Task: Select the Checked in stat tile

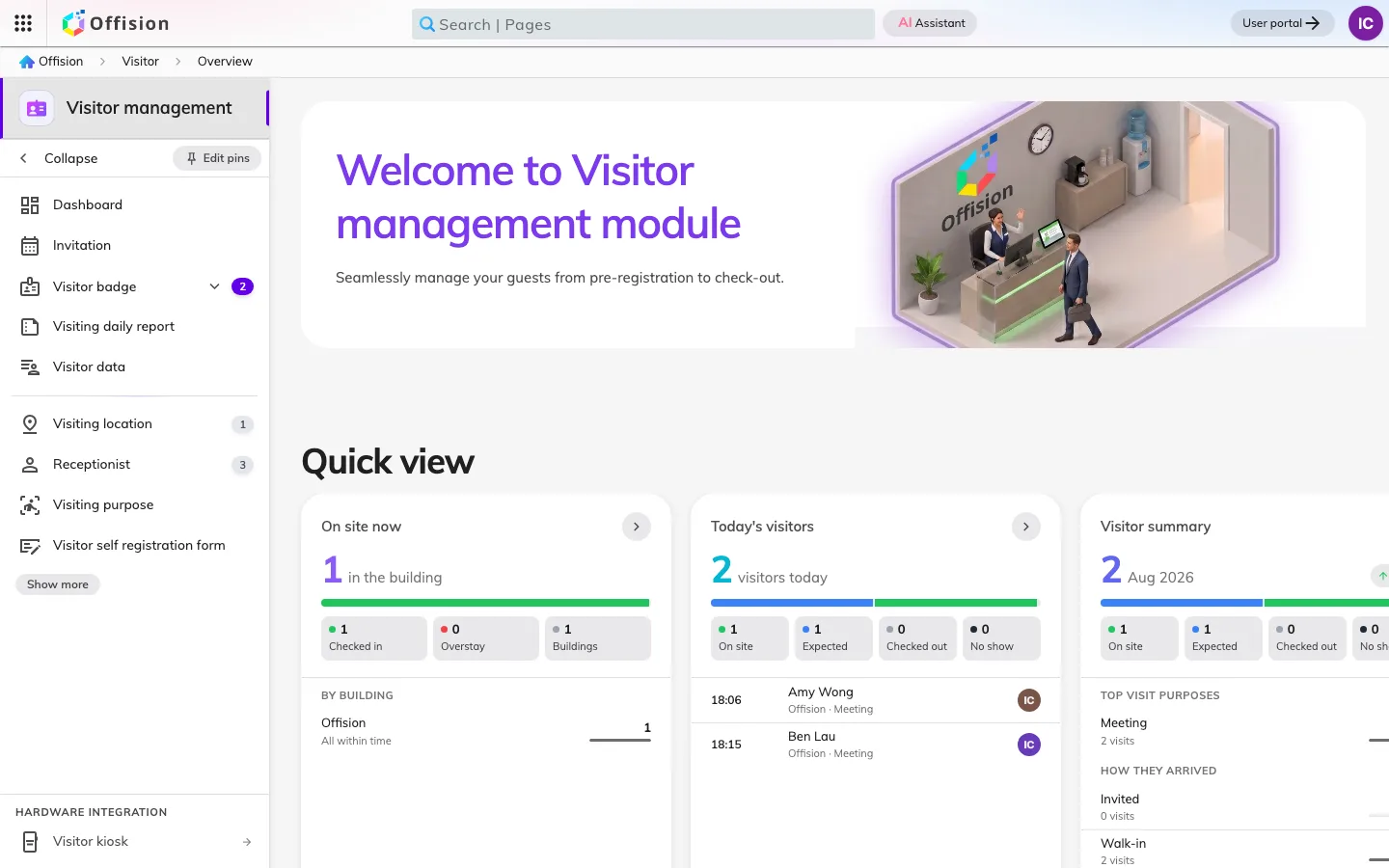Action: (374, 638)
